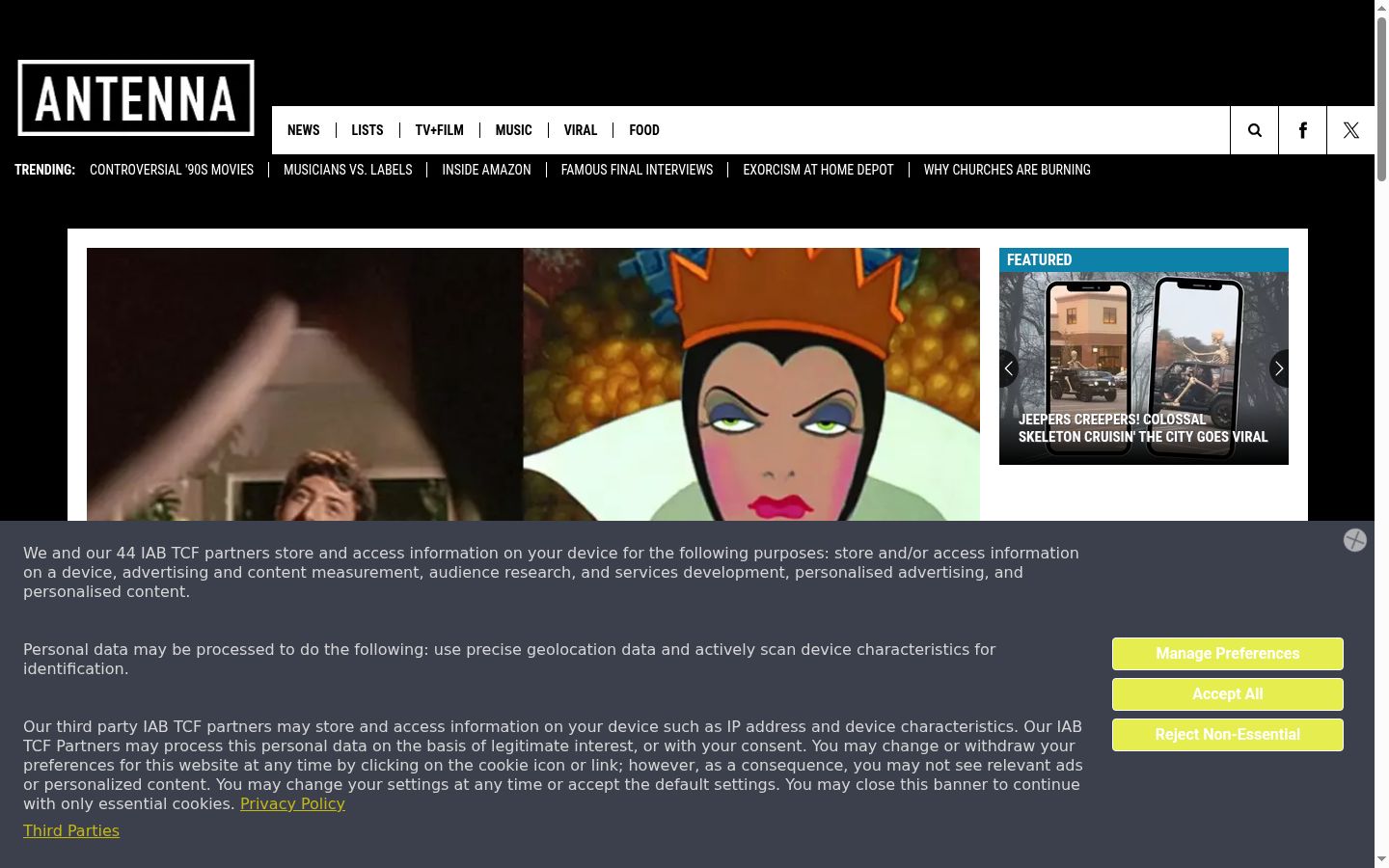The height and width of the screenshot is (868, 1389).
Task: Click the scrollbar down arrow
Action: (x=1381, y=859)
